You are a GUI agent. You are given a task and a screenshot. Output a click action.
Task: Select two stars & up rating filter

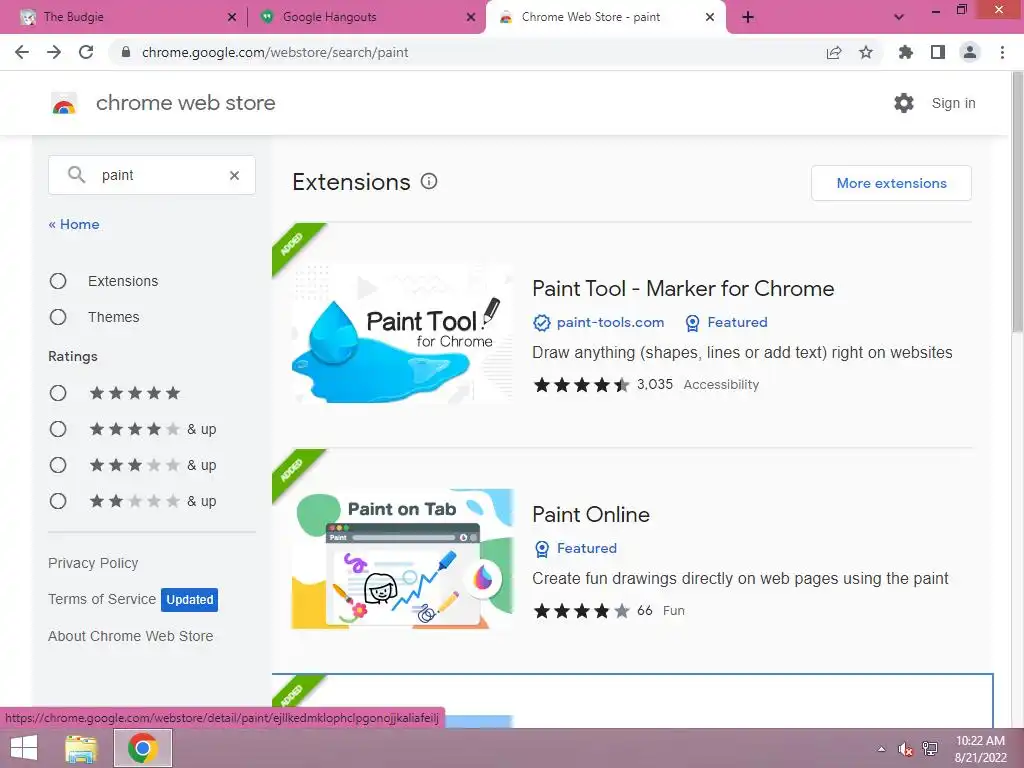pos(58,501)
